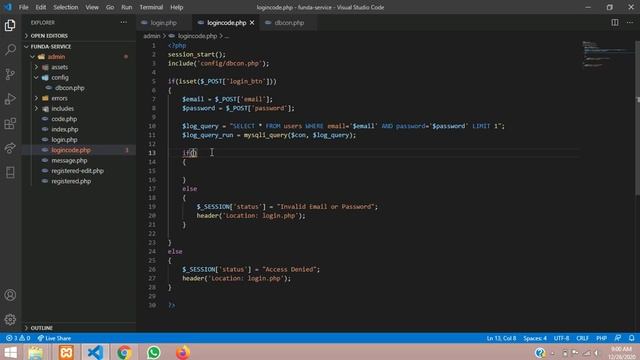Open registered-edit.php in the explorer tree
Image resolution: width=640 pixels, height=360 pixels.
pyautogui.click(x=78, y=171)
